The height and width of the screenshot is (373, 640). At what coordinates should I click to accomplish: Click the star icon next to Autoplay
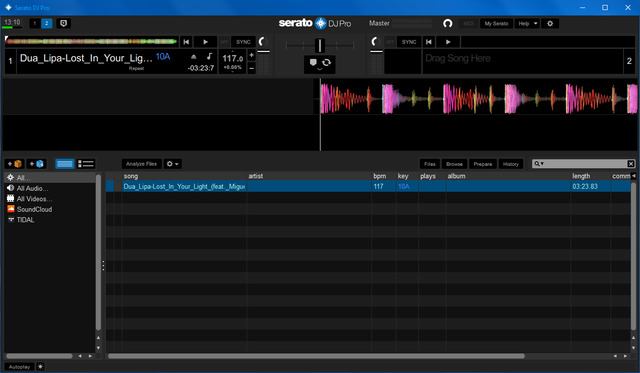40,367
